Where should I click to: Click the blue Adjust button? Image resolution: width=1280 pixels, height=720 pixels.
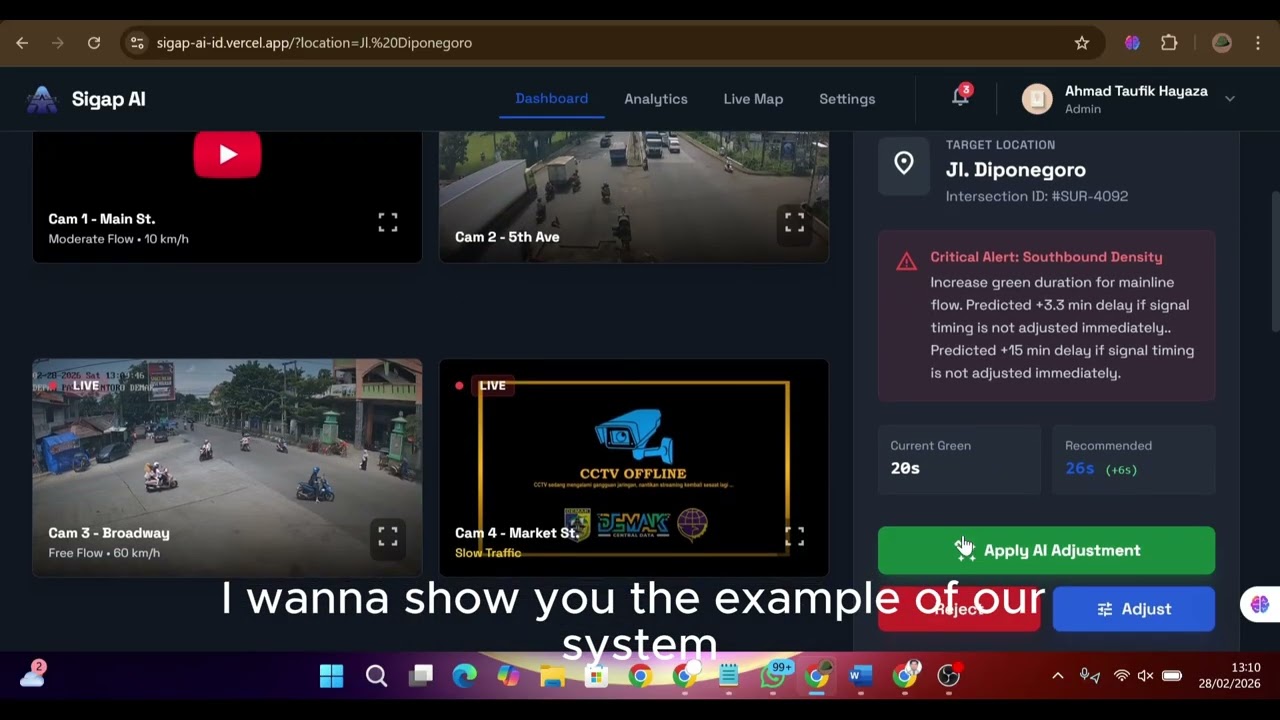pyautogui.click(x=1134, y=609)
